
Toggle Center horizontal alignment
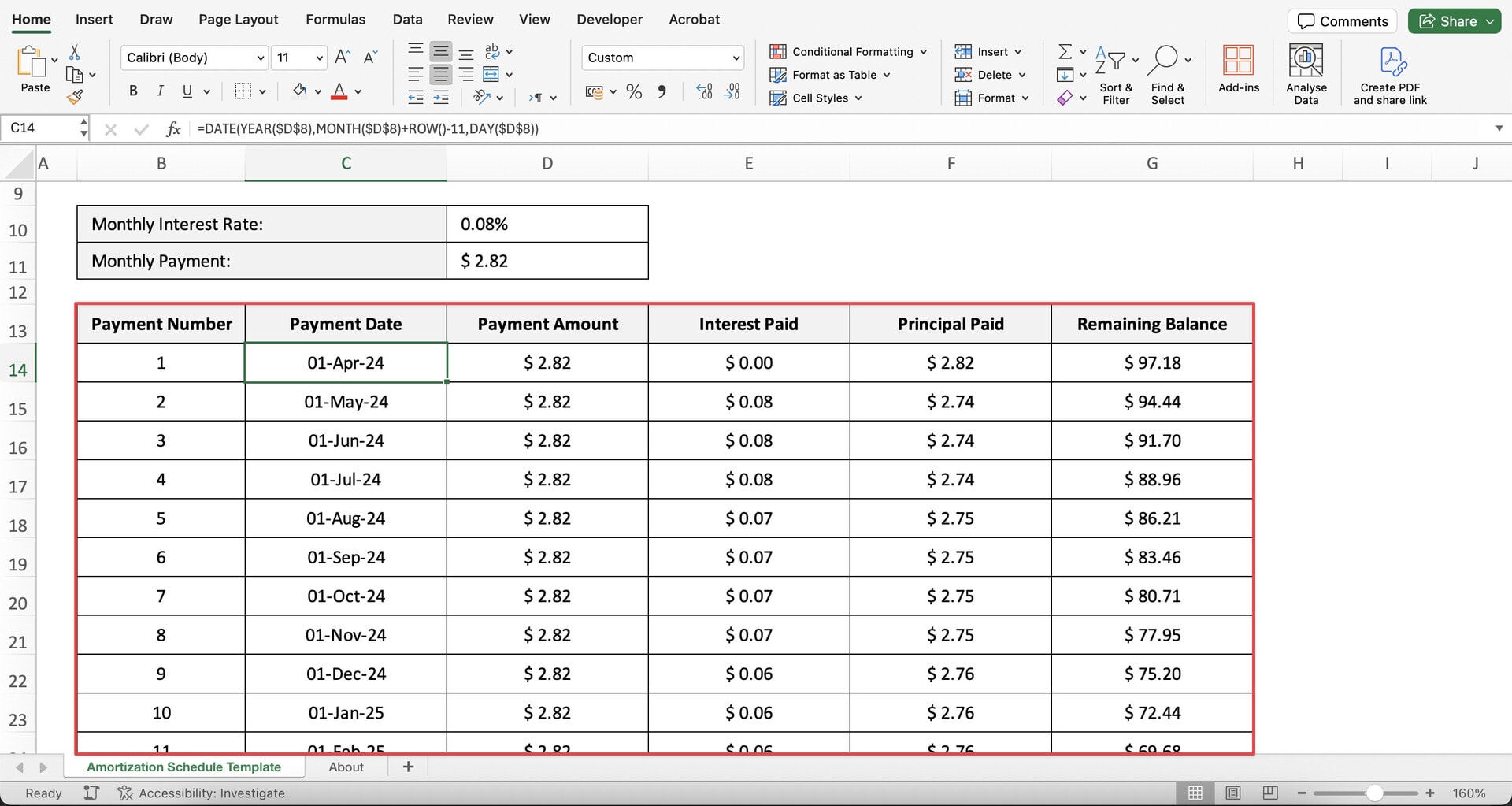pyautogui.click(x=441, y=74)
